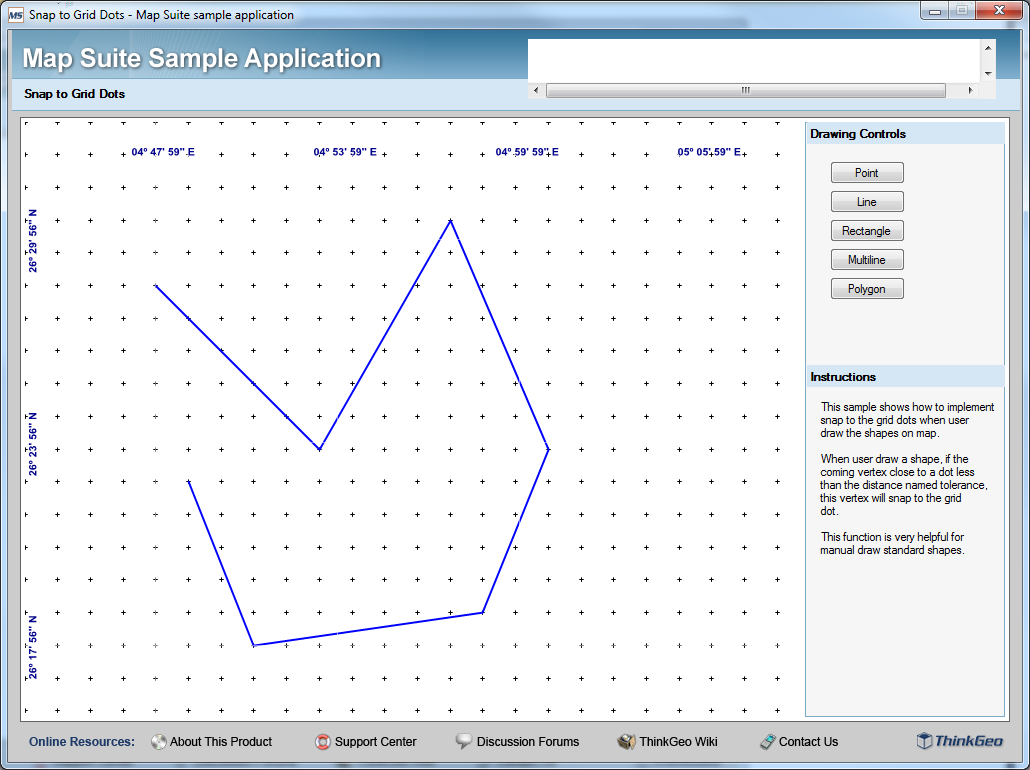
Task: Click inside the empty text field above the scrollbar
Action: coord(750,60)
